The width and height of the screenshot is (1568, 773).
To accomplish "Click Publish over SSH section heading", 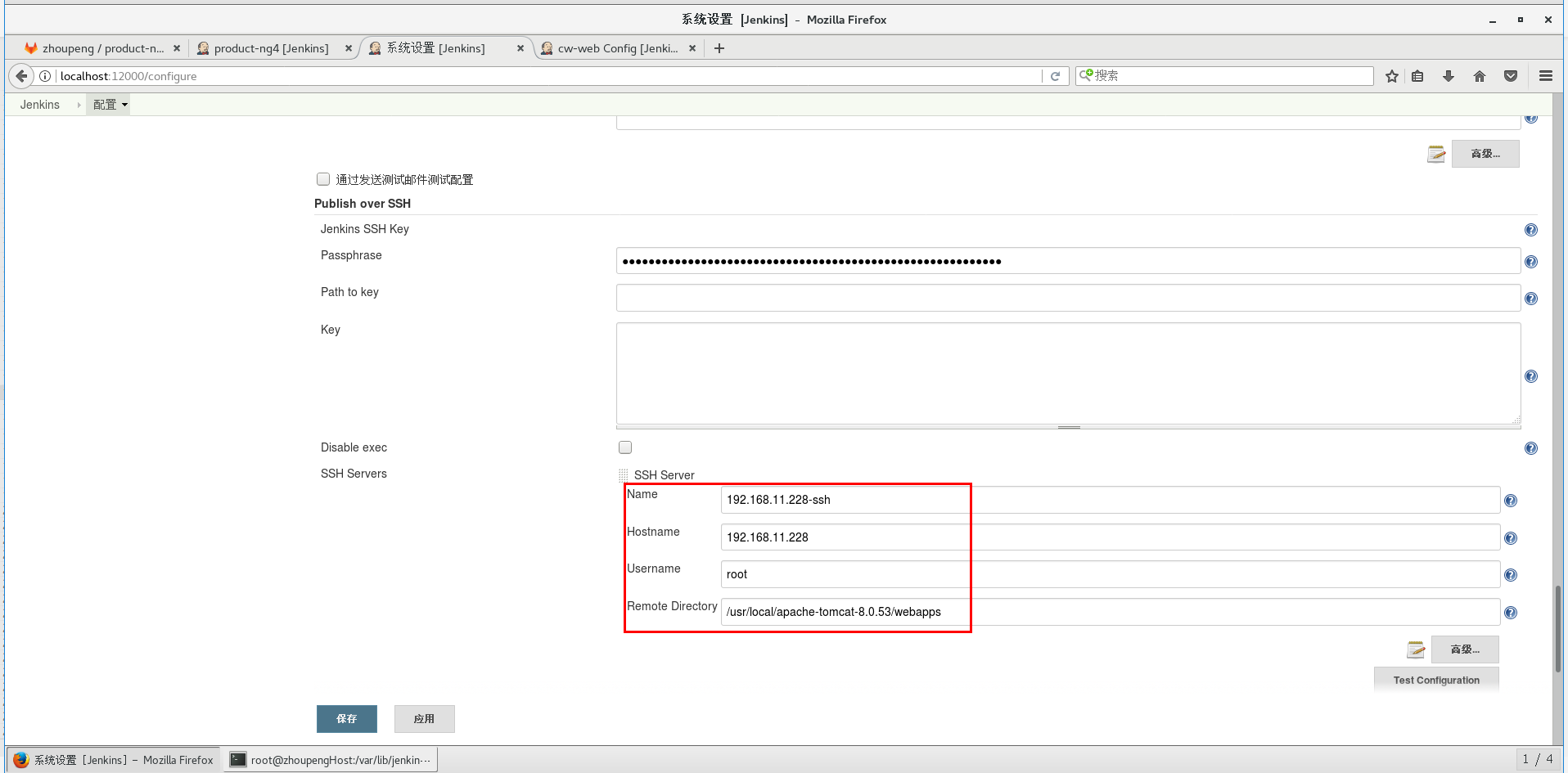I will [x=363, y=204].
